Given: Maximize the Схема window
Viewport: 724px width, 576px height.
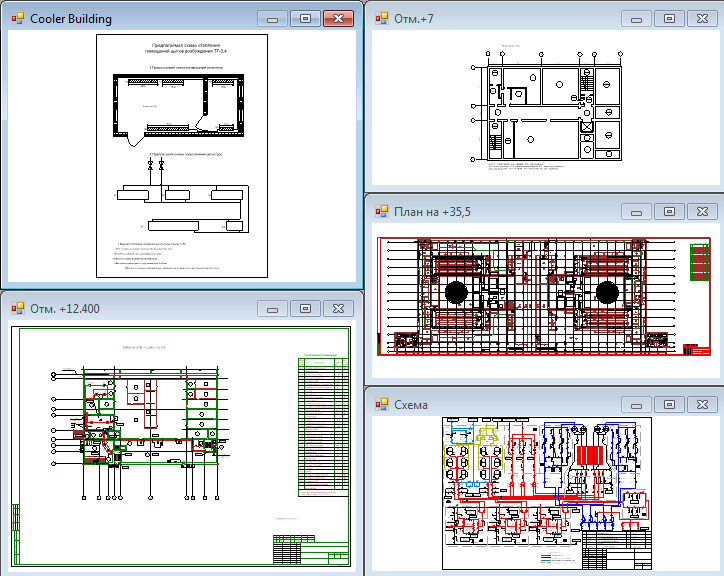Looking at the screenshot, I should [669, 404].
